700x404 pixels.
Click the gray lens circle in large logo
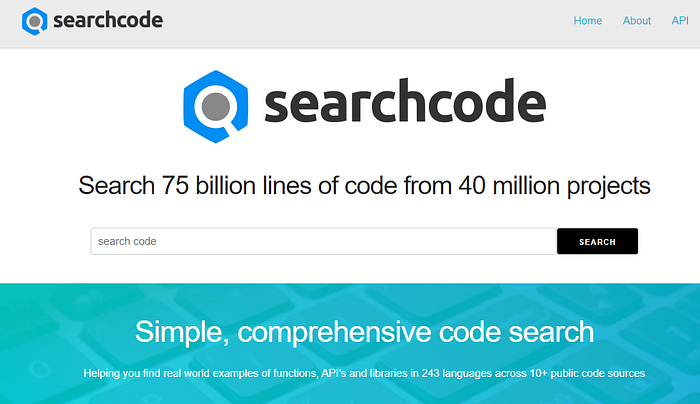(x=216, y=107)
